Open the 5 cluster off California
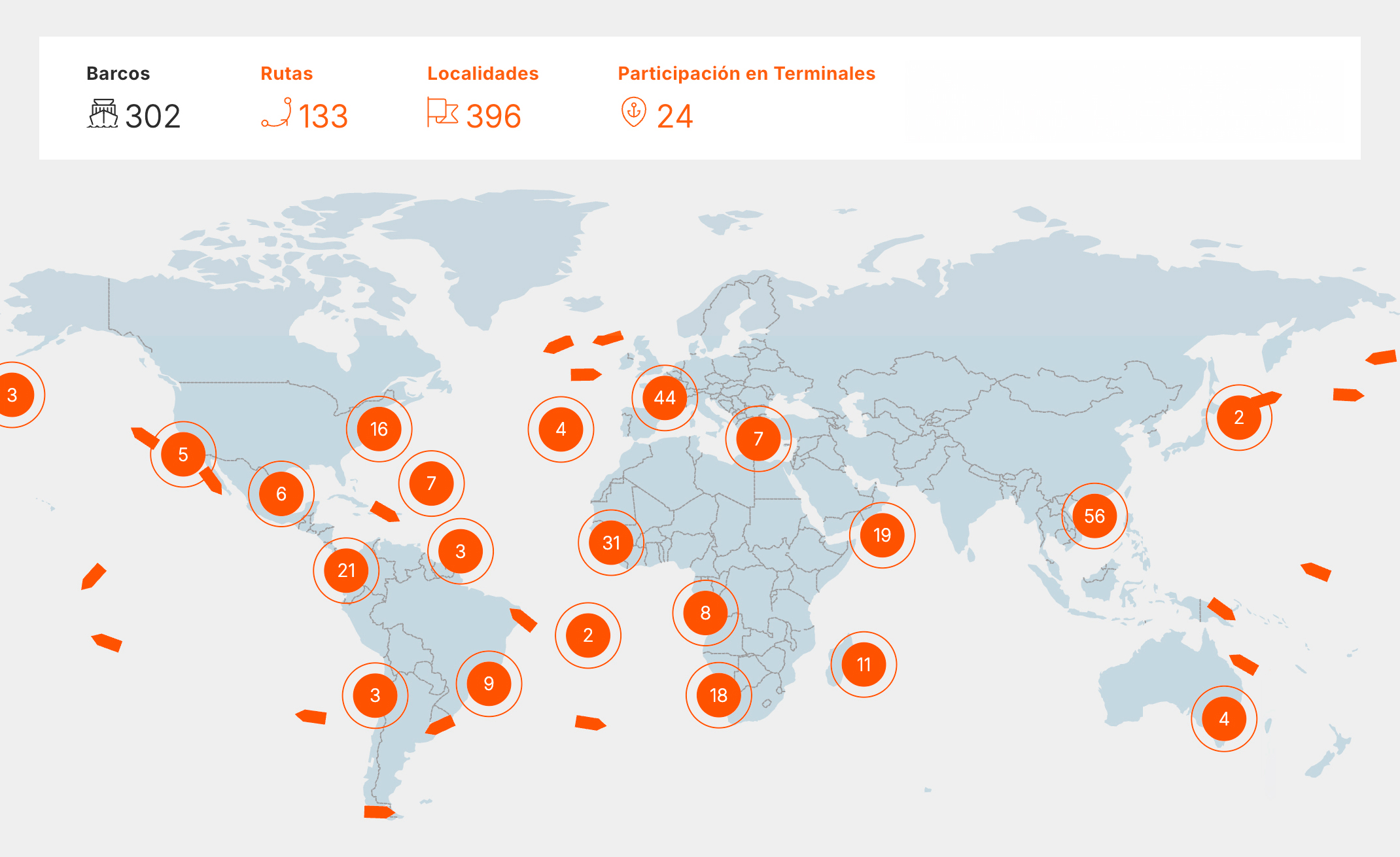This screenshot has height=857, width=1400. click(x=183, y=454)
